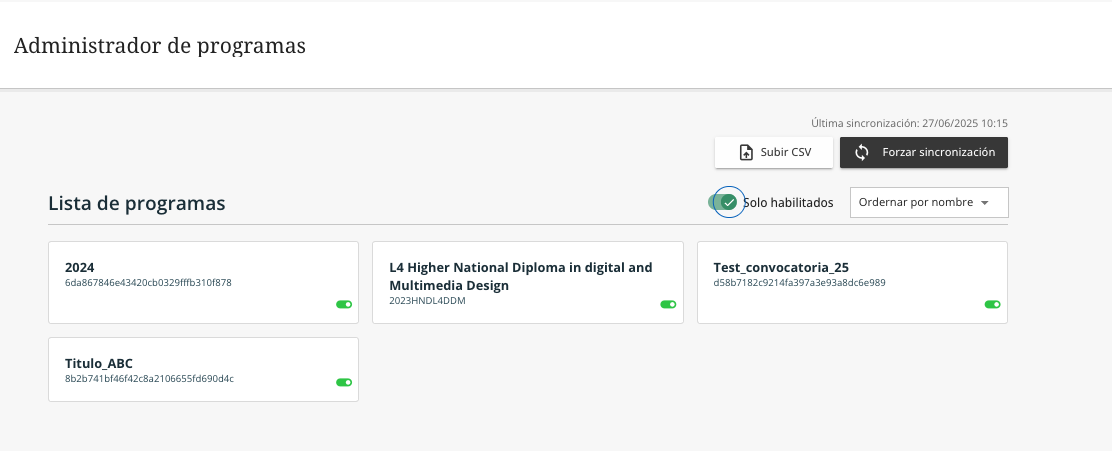Select the Test_convocatoria_25 program title
The image size is (1112, 451).
point(781,267)
